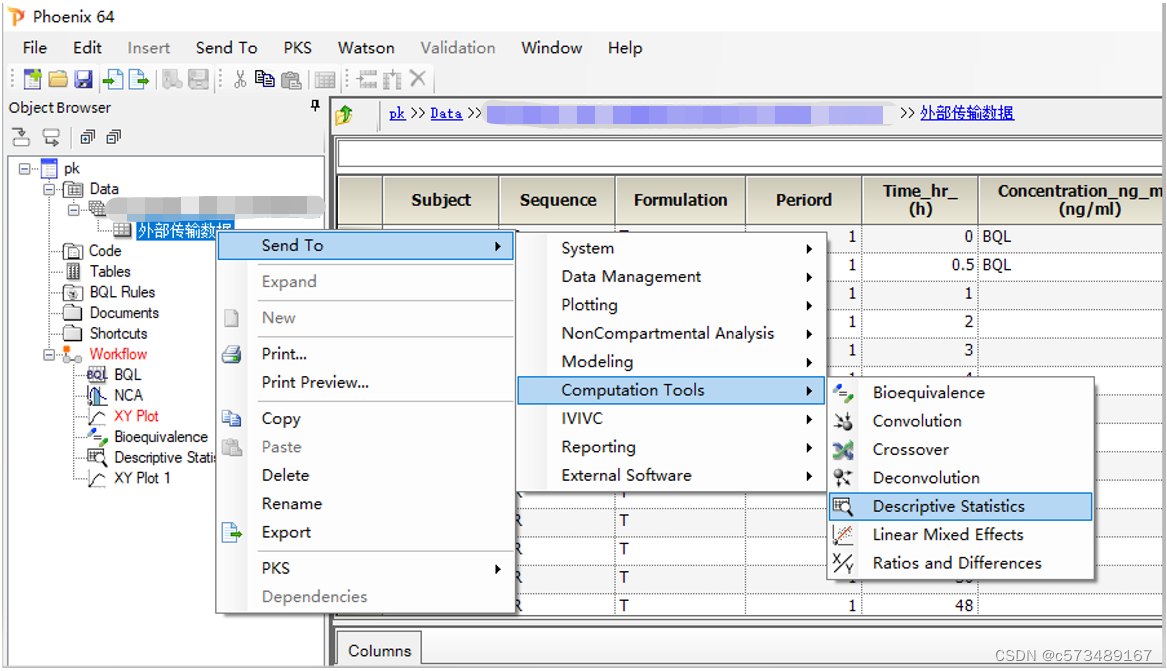Click the Paste clipboard toolbar icon
The width and height of the screenshot is (1167, 671).
coord(291,79)
